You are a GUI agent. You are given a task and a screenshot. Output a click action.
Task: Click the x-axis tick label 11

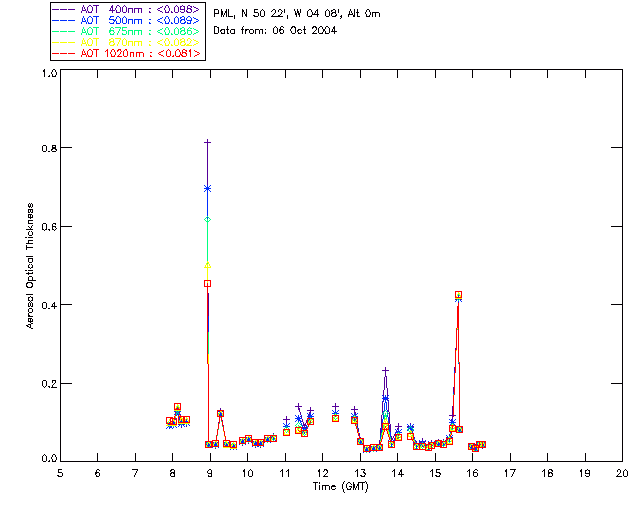tap(284, 473)
